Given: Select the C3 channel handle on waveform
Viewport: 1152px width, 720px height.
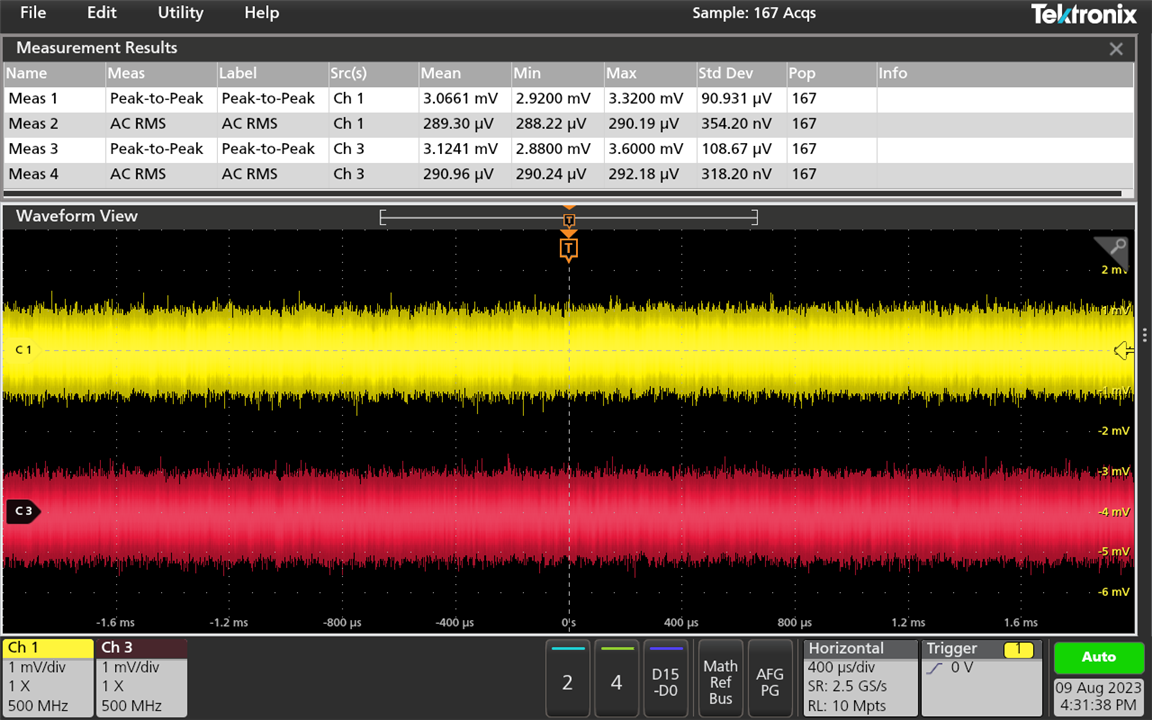Looking at the screenshot, I should point(22,511).
